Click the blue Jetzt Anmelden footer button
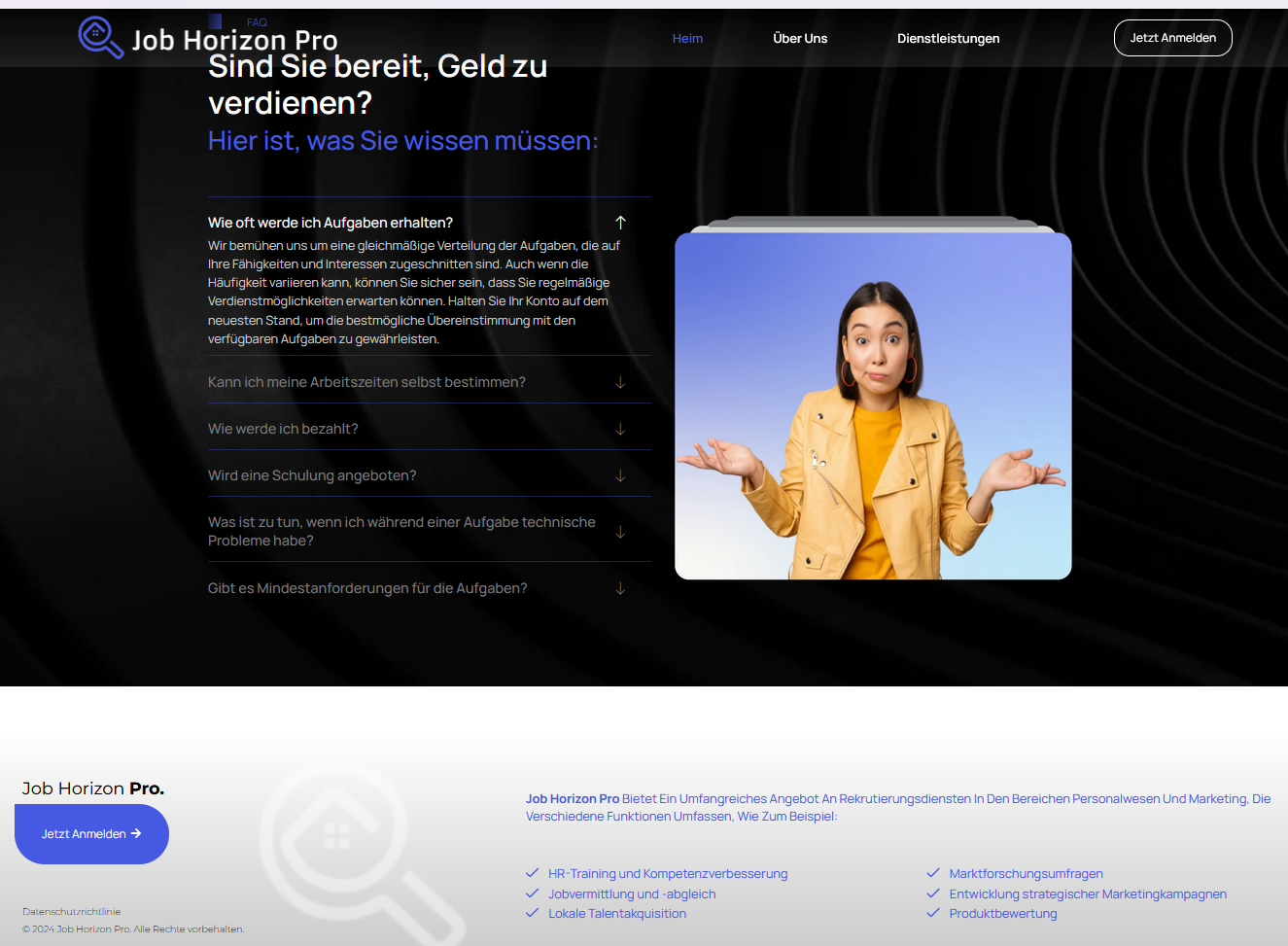The width and height of the screenshot is (1288, 946). [x=91, y=834]
